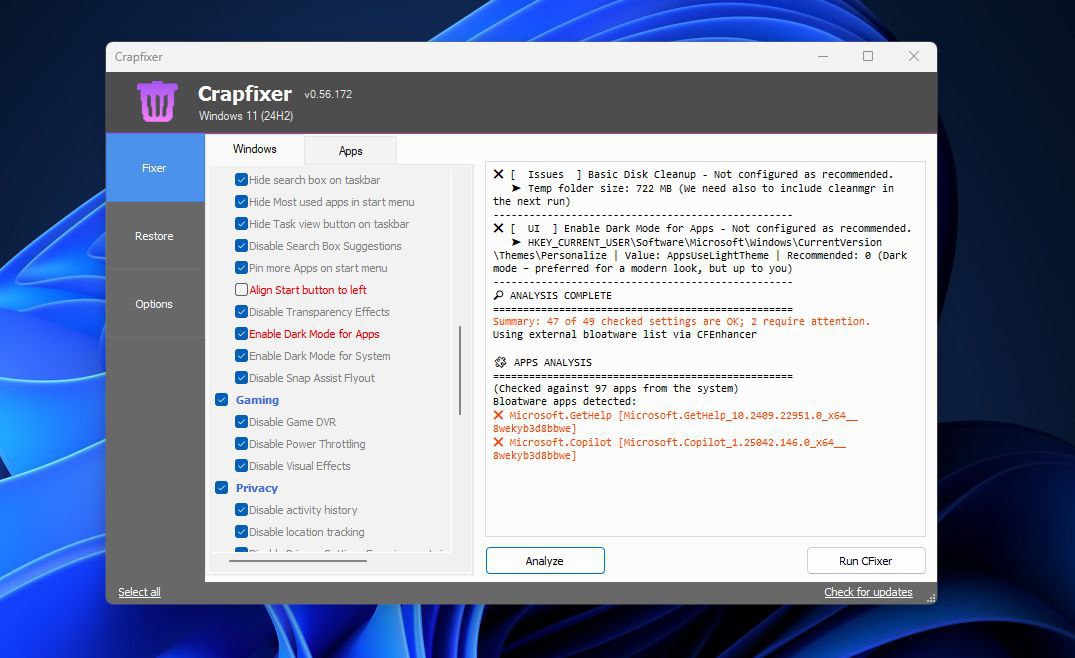Uncheck Hide search box on taskbar

pos(240,180)
